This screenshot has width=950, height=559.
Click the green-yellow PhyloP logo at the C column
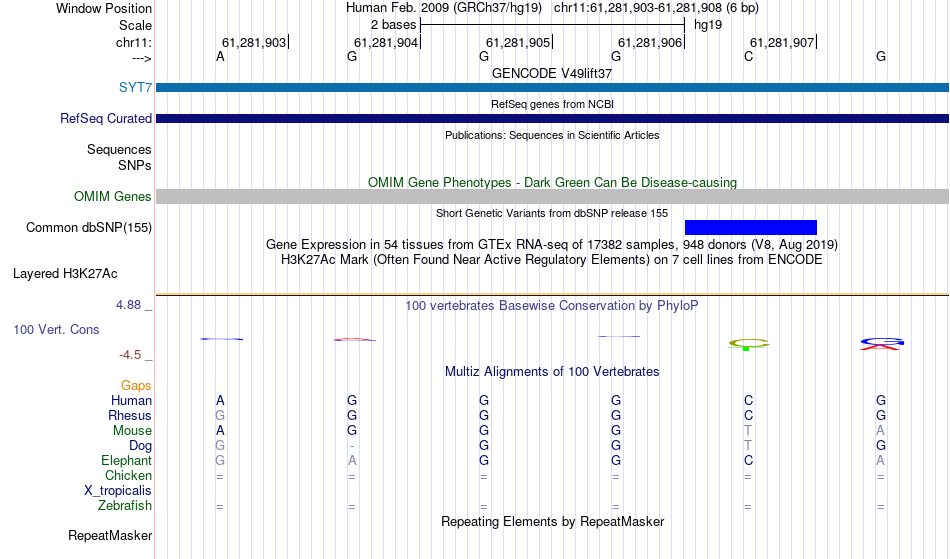point(748,344)
